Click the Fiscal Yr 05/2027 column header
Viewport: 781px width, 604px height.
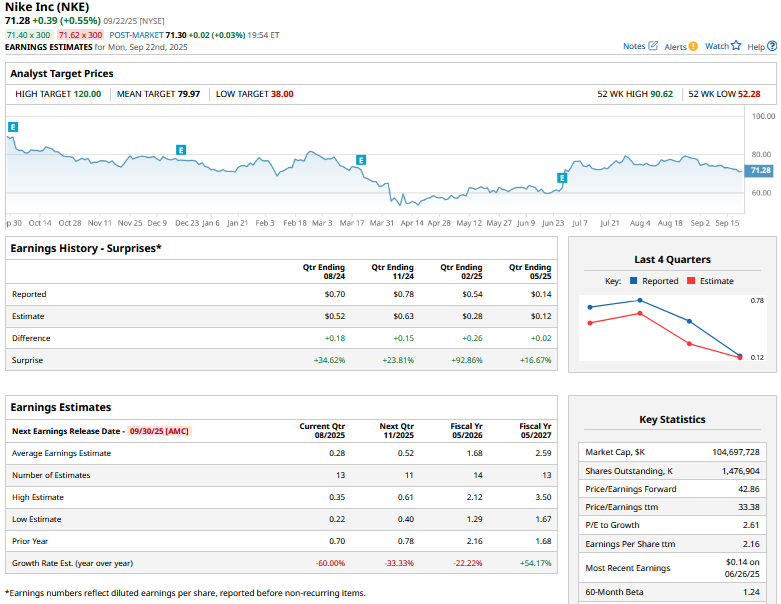click(x=535, y=431)
